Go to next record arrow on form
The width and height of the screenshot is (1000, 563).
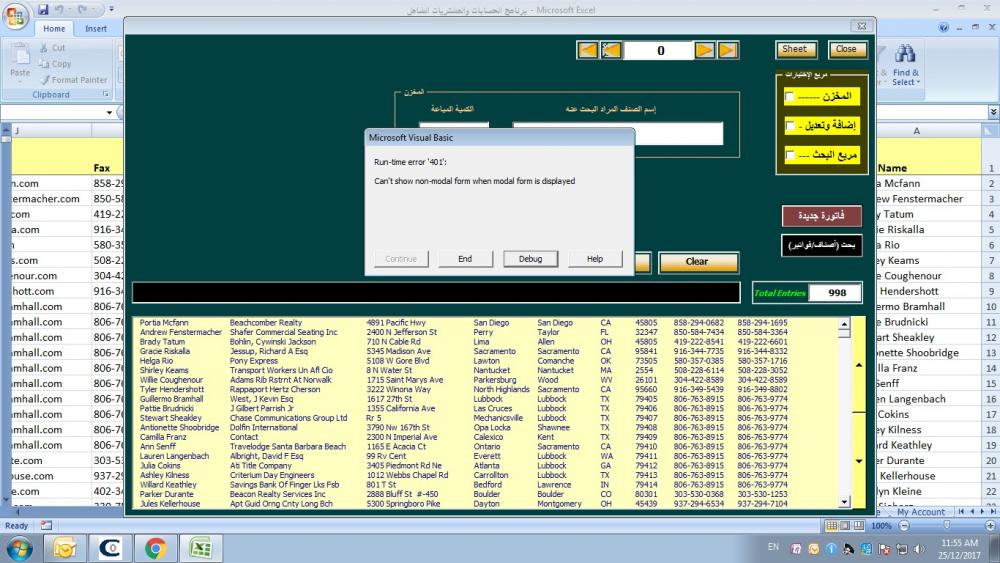(x=704, y=50)
